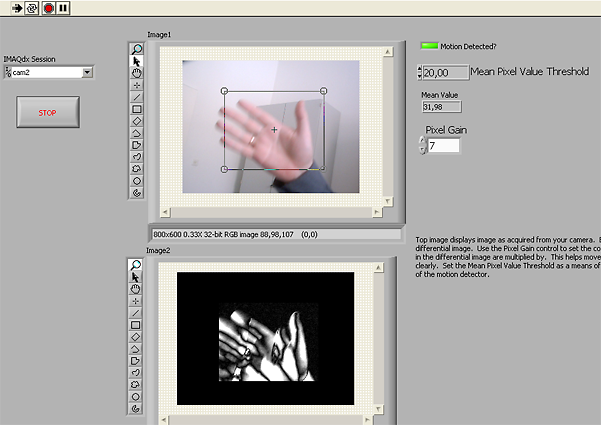Click the ROI rectangle's bottom-left corner handle in Image1
Screen dimensions: 601x425
(x=225, y=169)
